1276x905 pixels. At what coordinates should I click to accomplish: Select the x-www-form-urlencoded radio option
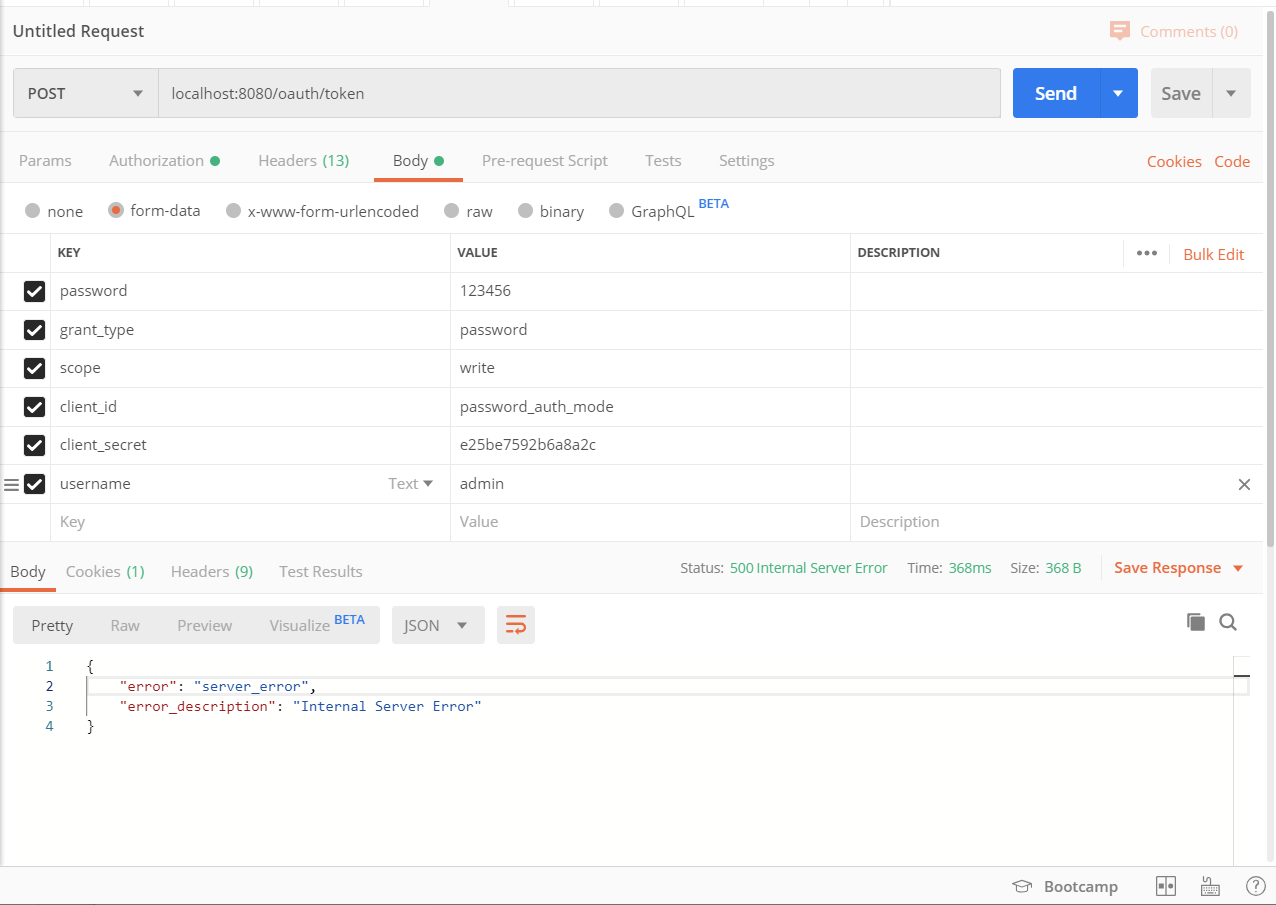tap(234, 211)
